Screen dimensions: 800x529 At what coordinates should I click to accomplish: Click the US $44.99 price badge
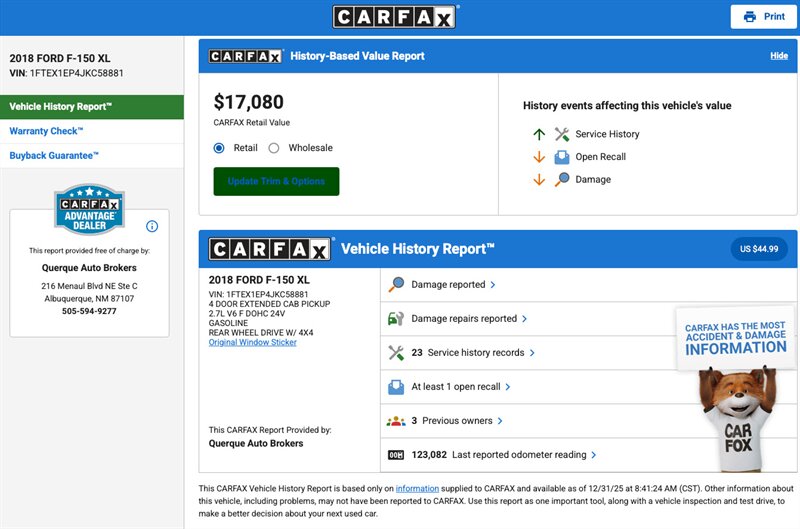[759, 249]
